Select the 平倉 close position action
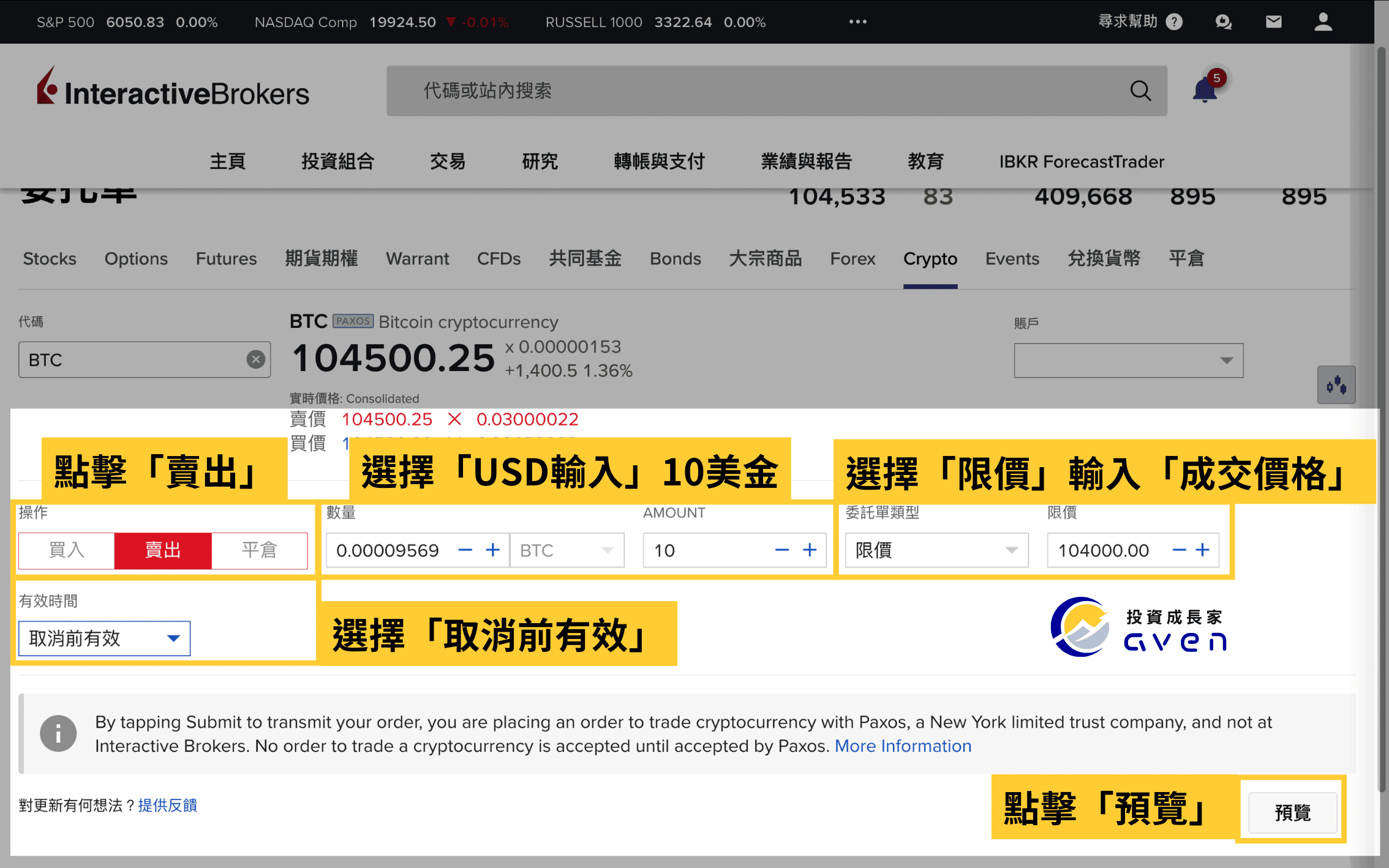1389x868 pixels. 259,550
